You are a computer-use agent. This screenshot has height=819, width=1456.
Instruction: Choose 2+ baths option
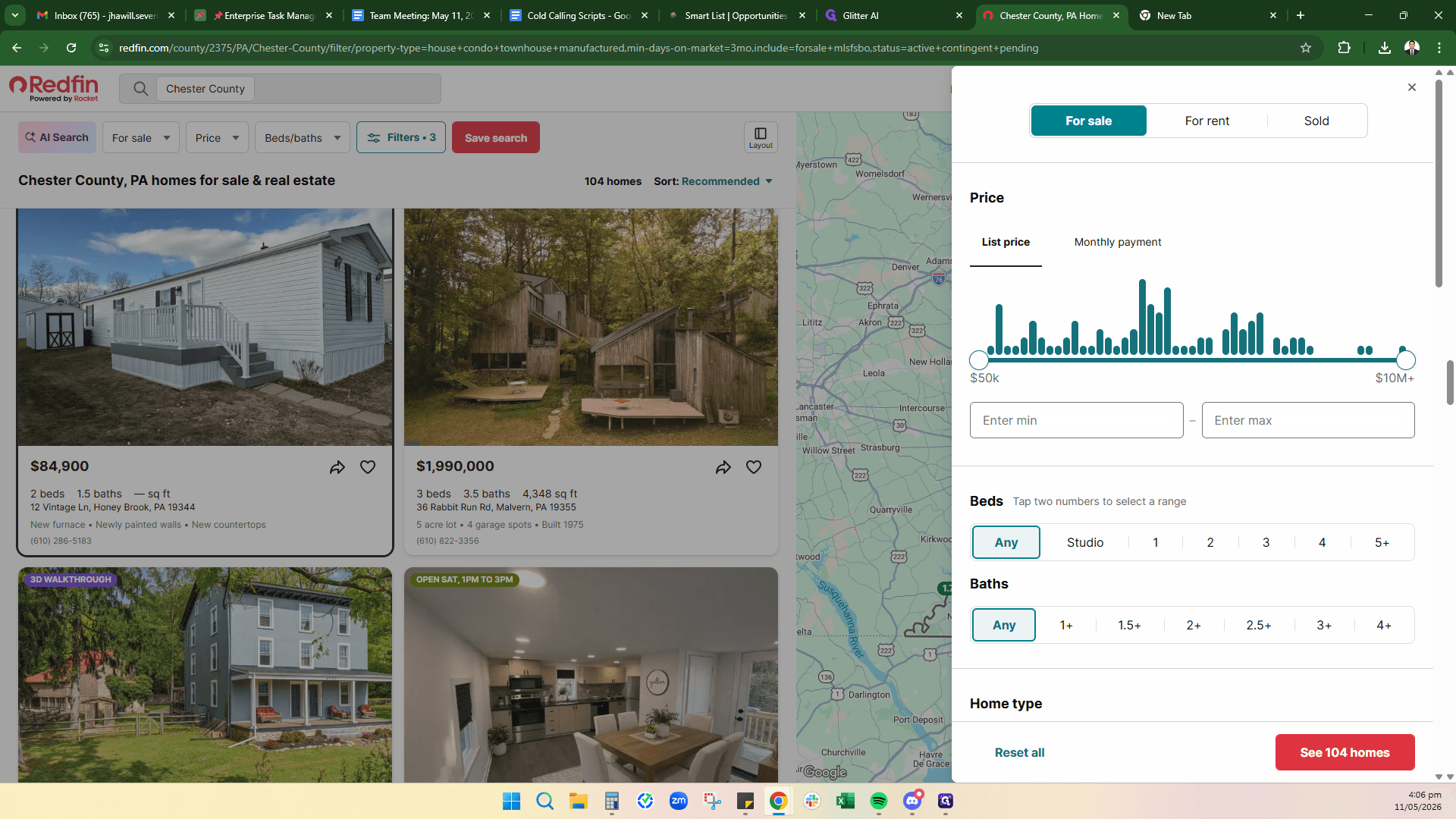click(x=1194, y=625)
